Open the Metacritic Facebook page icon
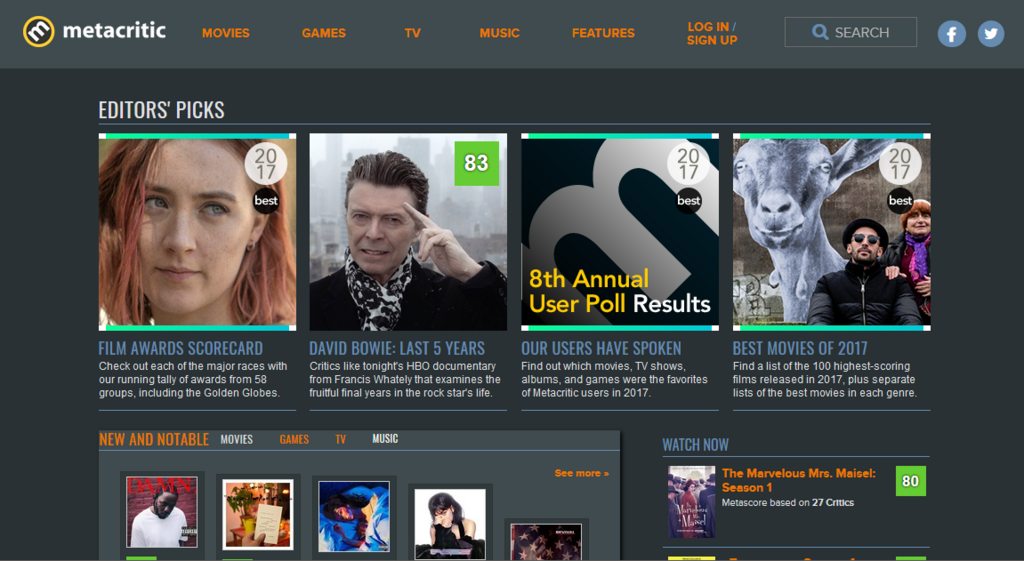This screenshot has width=1024, height=561. coord(952,33)
